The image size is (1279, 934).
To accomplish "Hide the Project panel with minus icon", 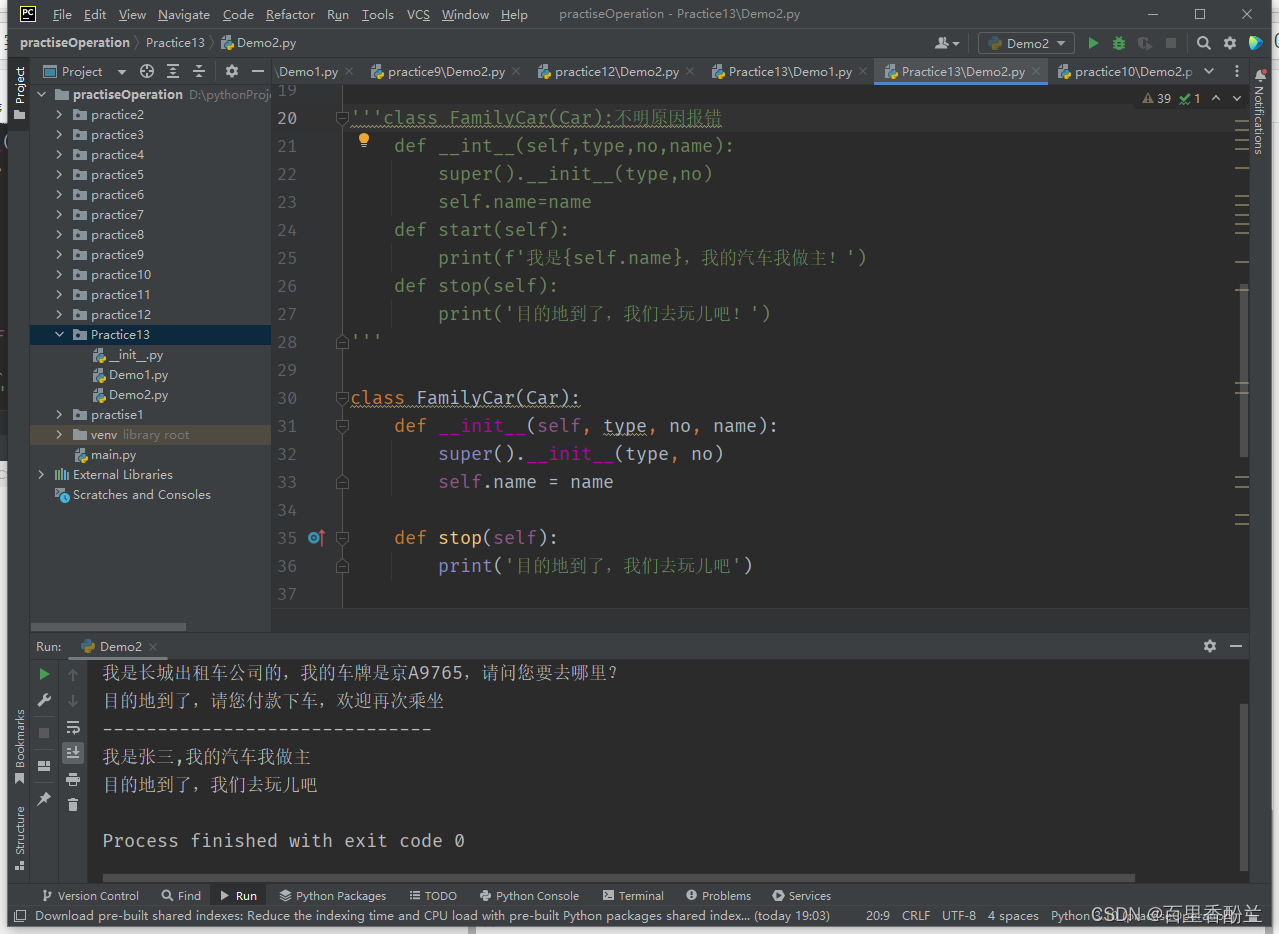I will click(258, 71).
